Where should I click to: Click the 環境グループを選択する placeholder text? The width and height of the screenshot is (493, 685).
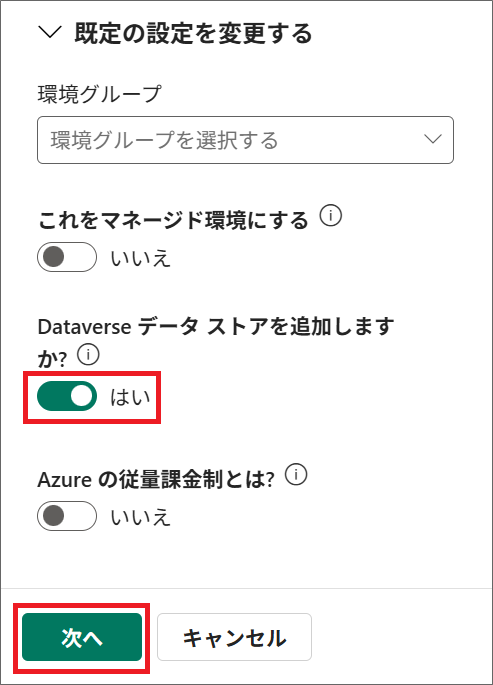[x=165, y=140]
